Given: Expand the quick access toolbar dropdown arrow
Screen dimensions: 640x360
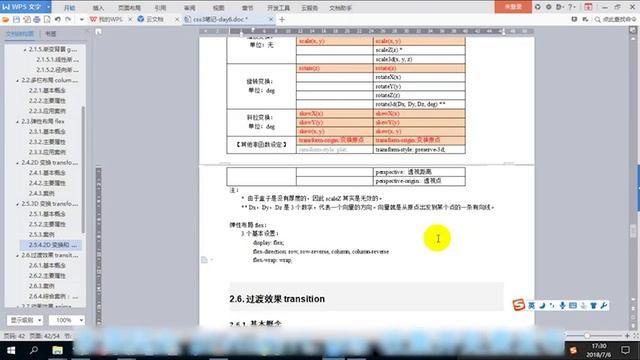Looking at the screenshot, I should click(x=82, y=19).
